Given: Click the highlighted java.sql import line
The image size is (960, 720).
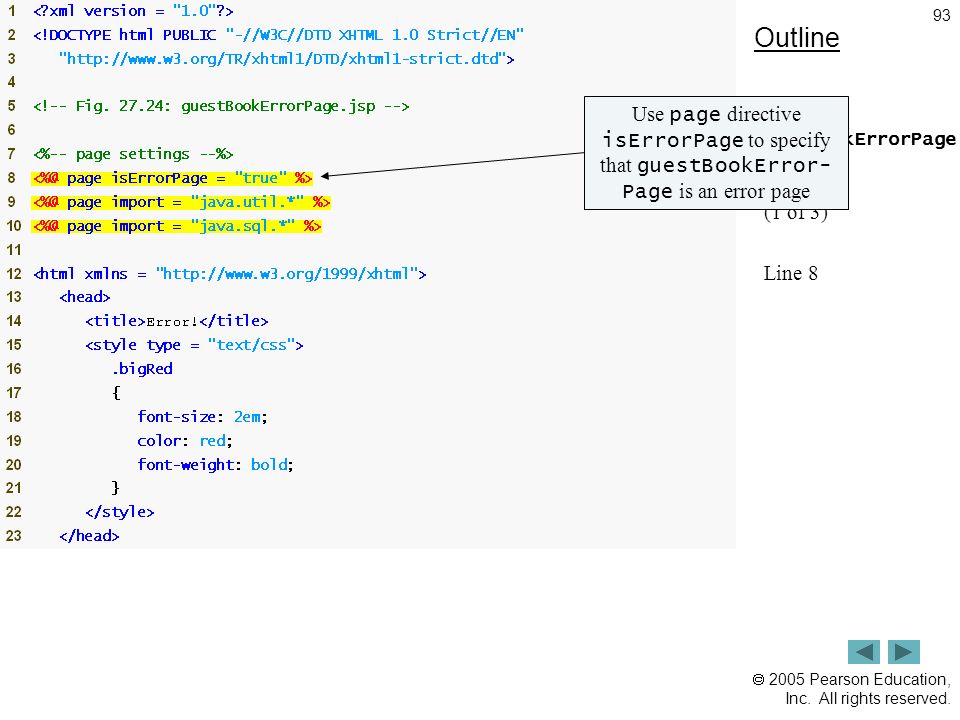Looking at the screenshot, I should [x=176, y=226].
